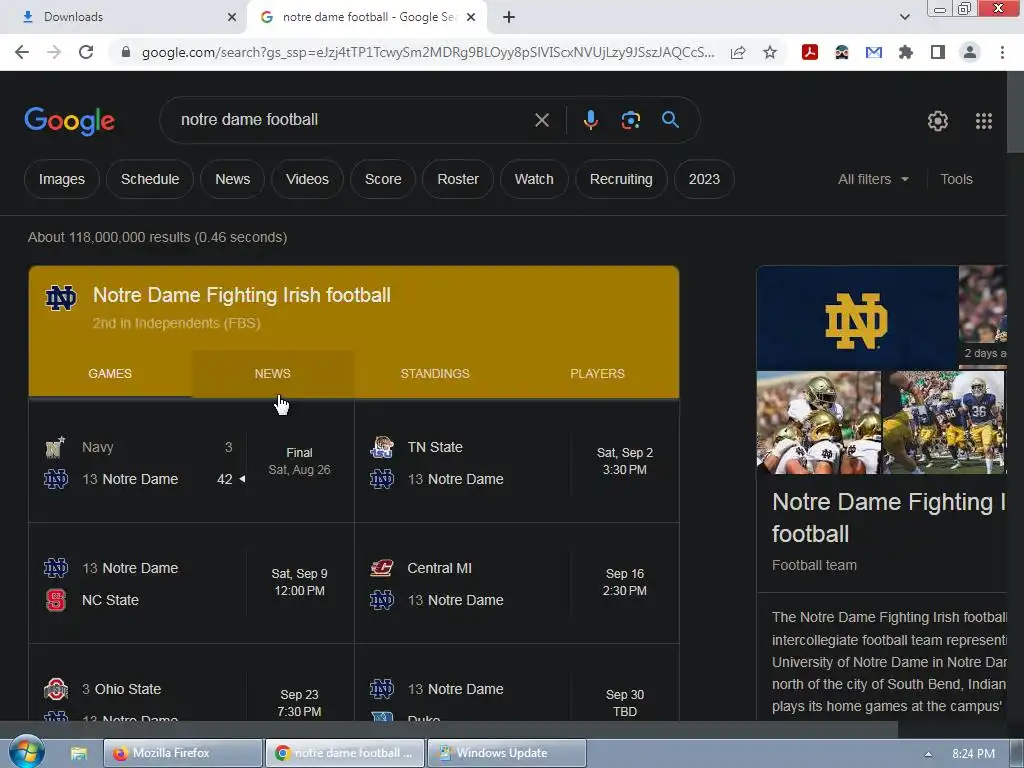Screen dimensions: 1024x768
Task: Search by image with Google Lens
Action: coord(630,120)
